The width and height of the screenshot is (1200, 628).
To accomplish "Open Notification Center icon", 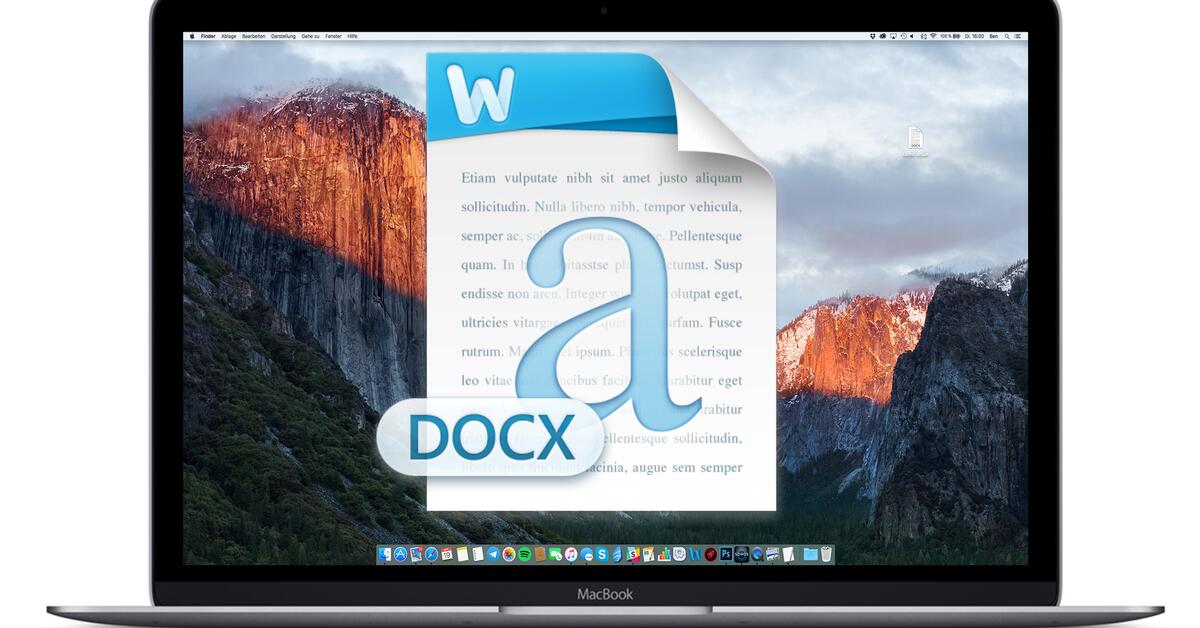I will (x=1018, y=36).
